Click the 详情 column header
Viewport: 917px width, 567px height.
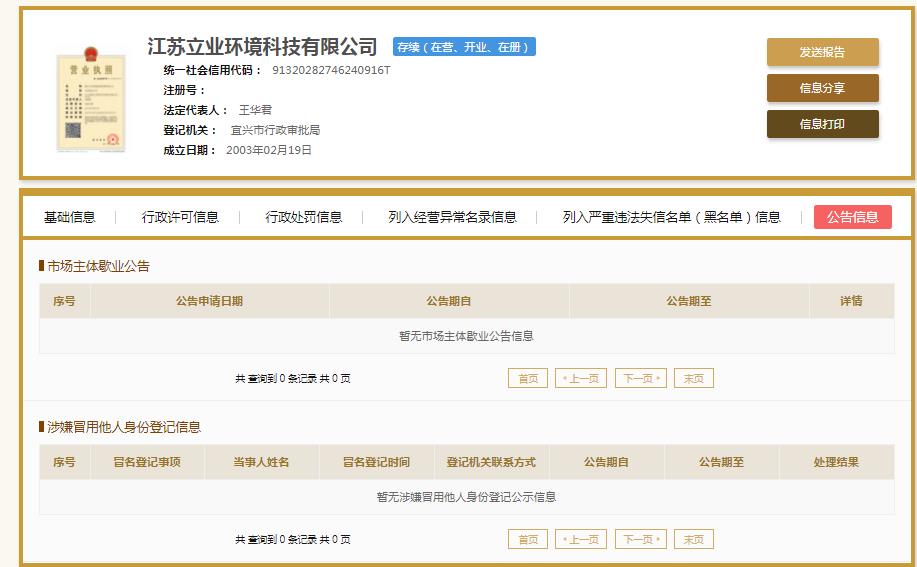click(852, 301)
